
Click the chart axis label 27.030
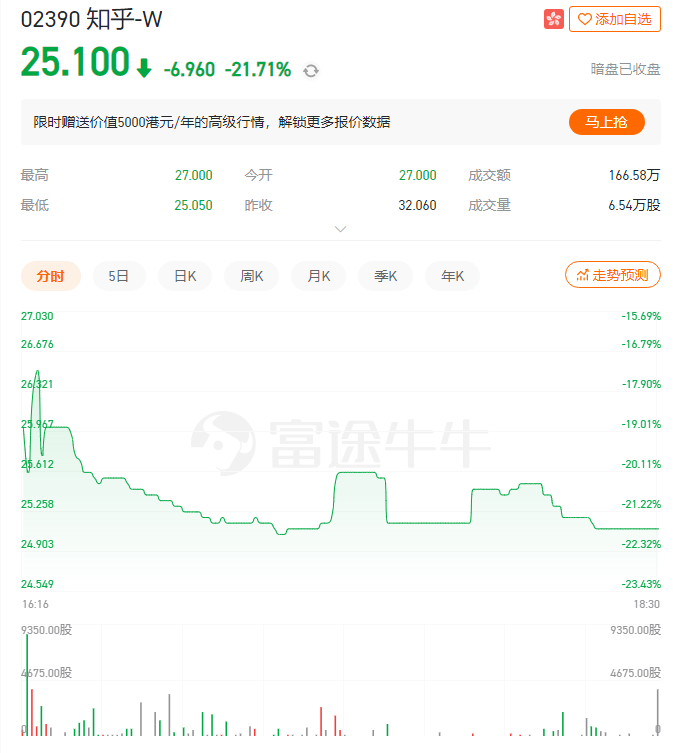pyautogui.click(x=37, y=316)
